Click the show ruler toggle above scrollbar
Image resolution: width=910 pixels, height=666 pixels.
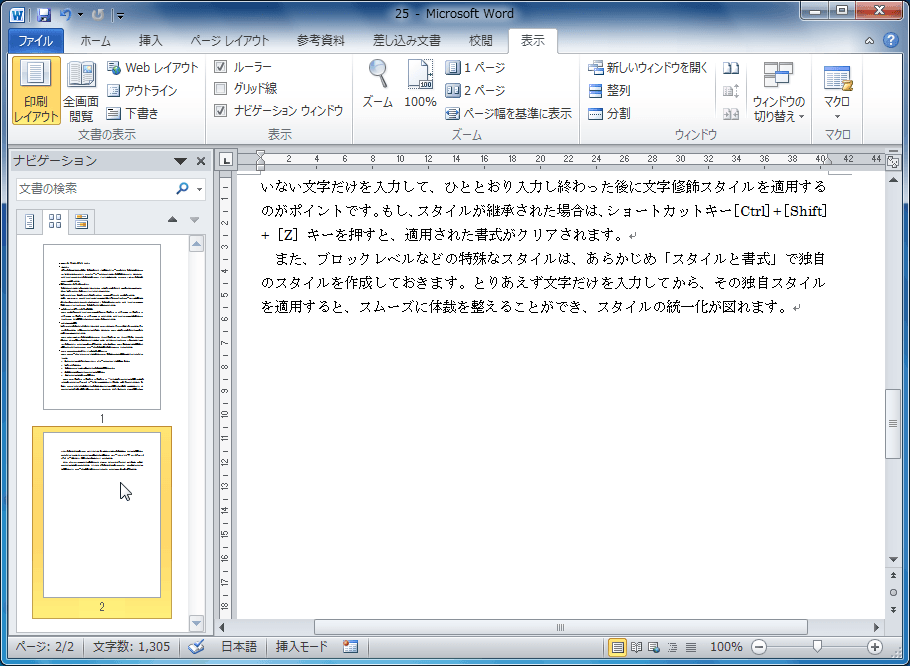[x=893, y=162]
